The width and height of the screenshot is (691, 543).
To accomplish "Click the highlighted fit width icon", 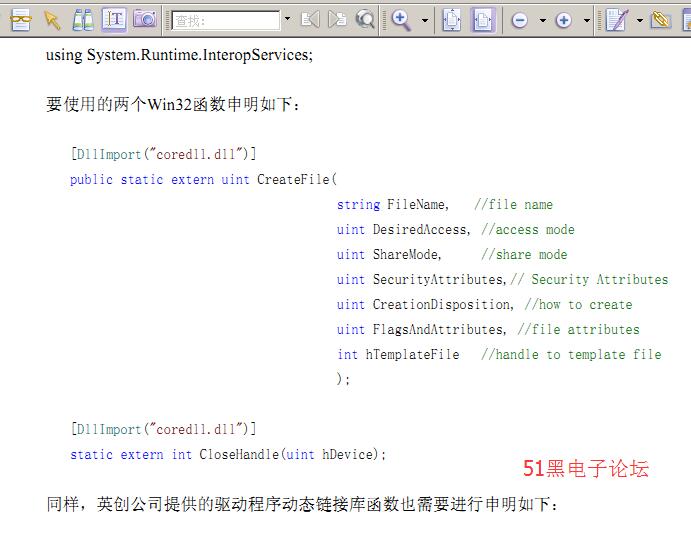I will [x=483, y=20].
